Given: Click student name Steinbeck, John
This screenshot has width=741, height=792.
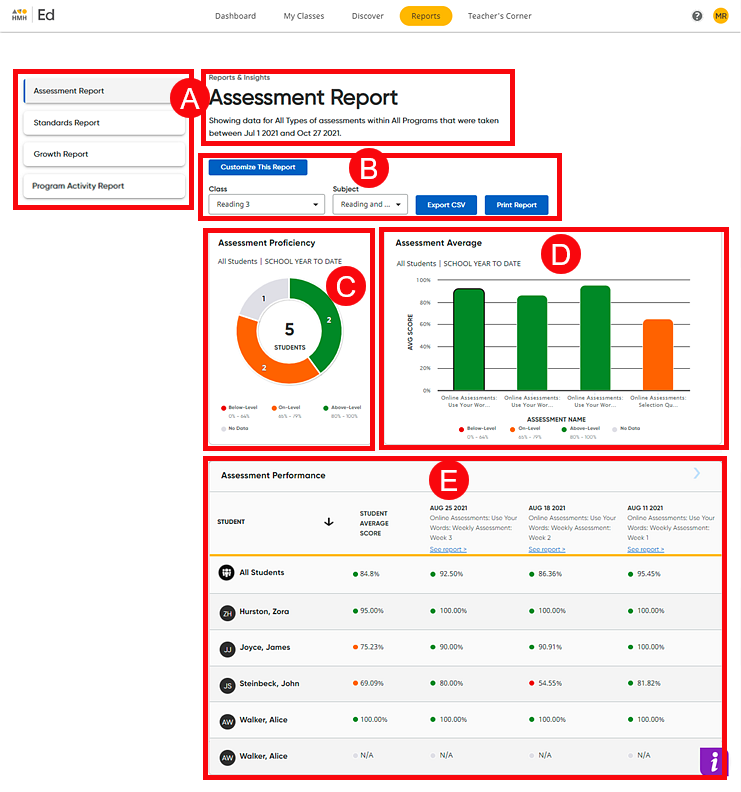Looking at the screenshot, I should click(x=269, y=684).
